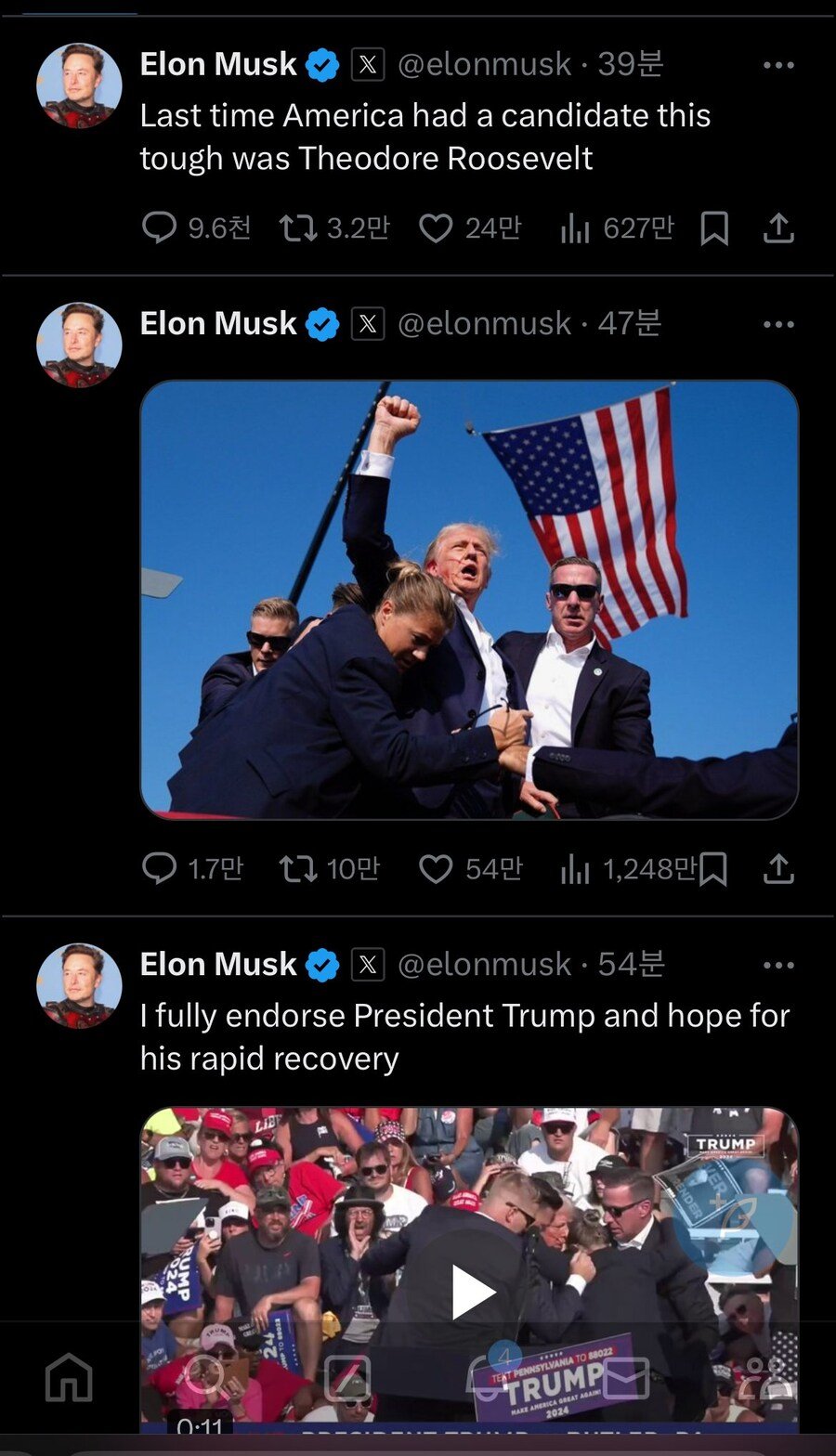Play the rally video
The height and width of the screenshot is (1456, 836).
click(x=472, y=1292)
